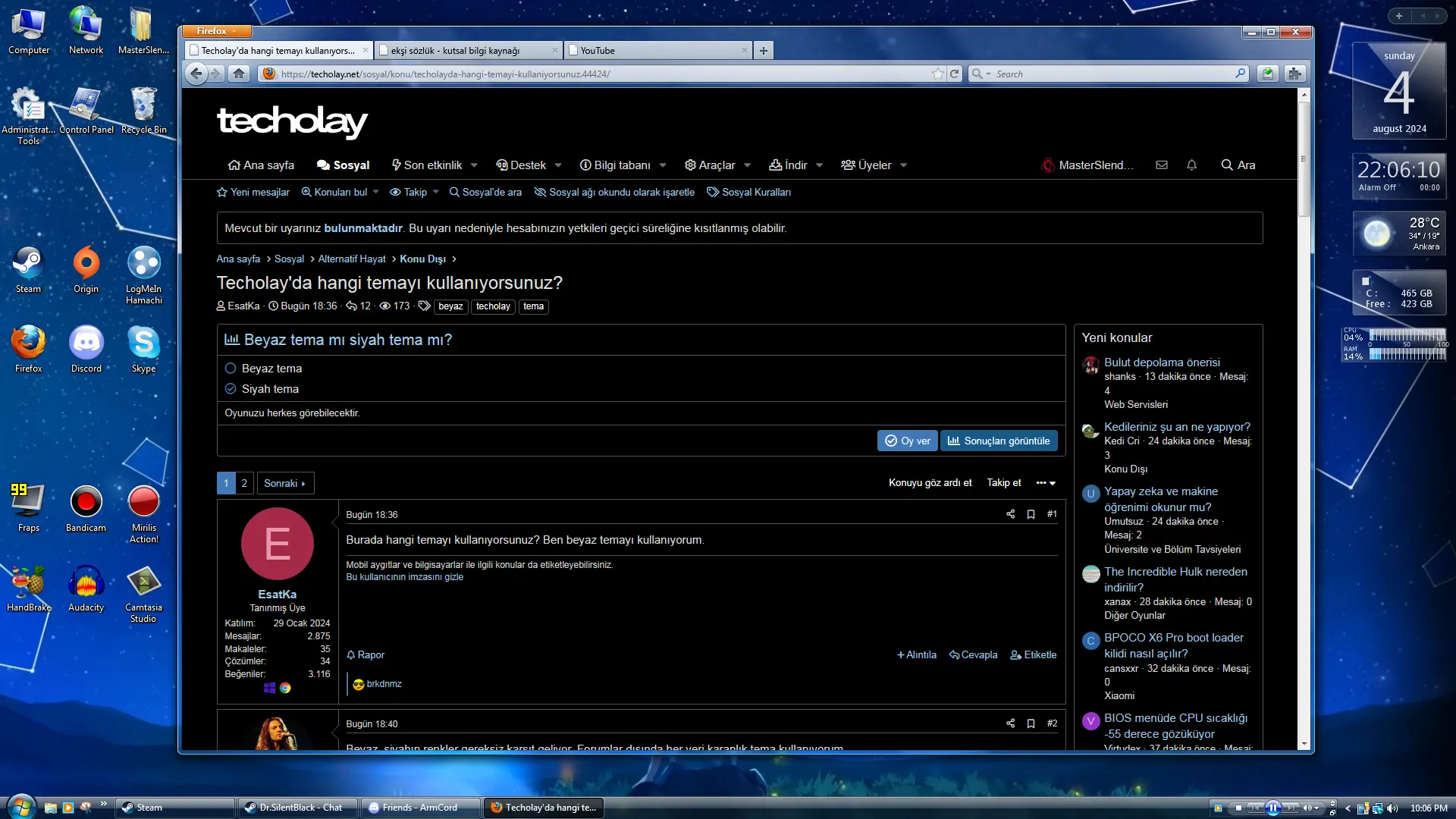
Task: Launch Camtasia Studio from desktop
Action: point(143,593)
